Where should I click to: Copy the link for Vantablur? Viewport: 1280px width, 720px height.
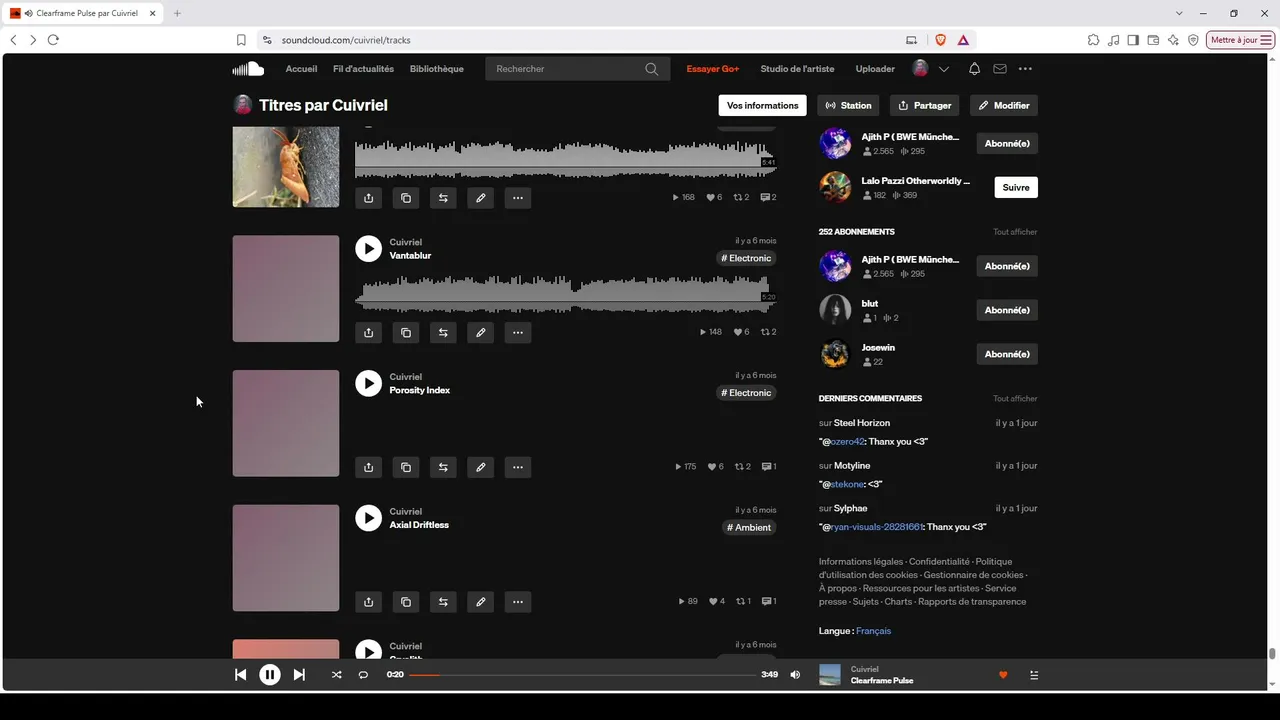(x=406, y=332)
